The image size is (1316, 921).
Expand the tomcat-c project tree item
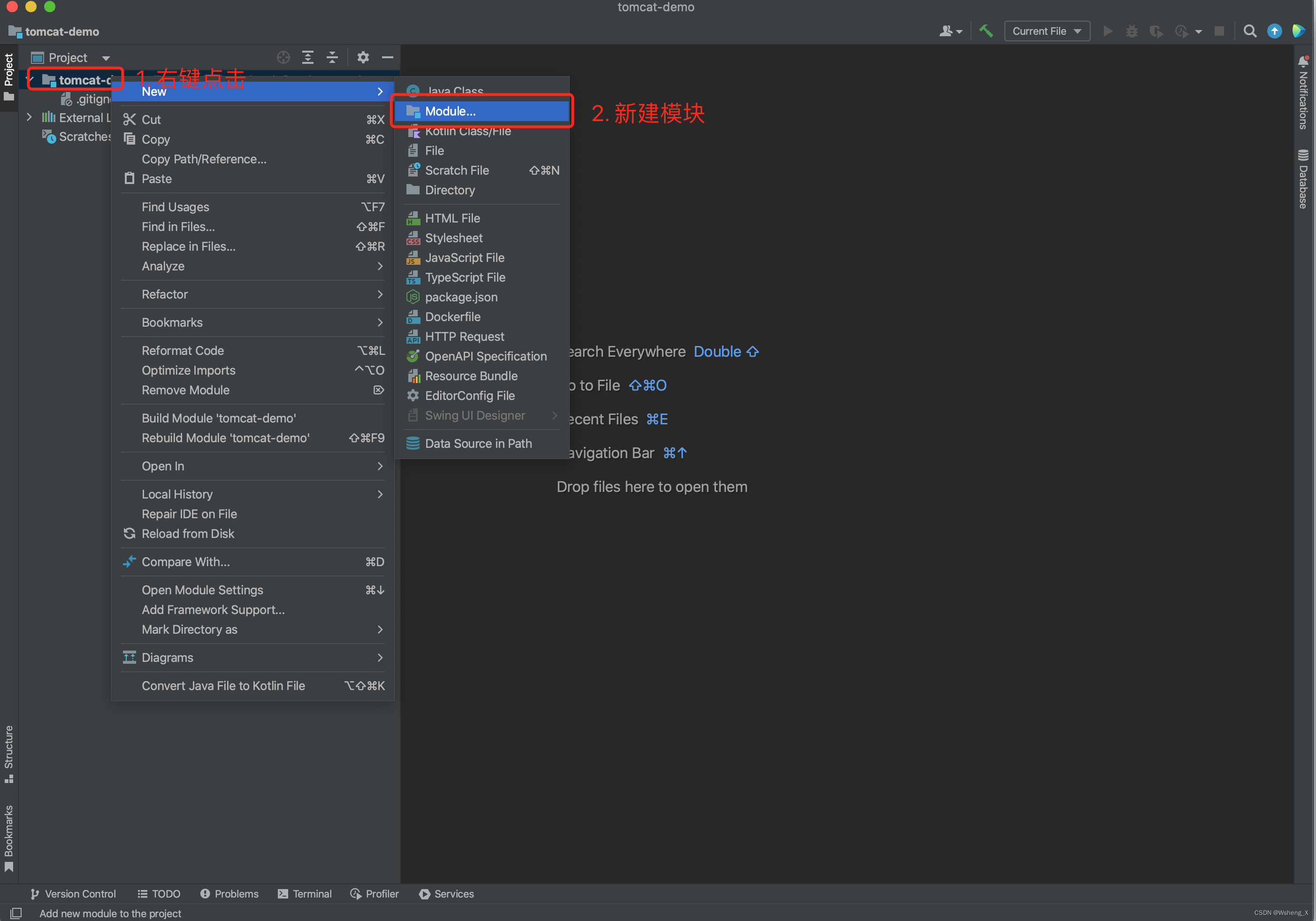pyautogui.click(x=31, y=79)
